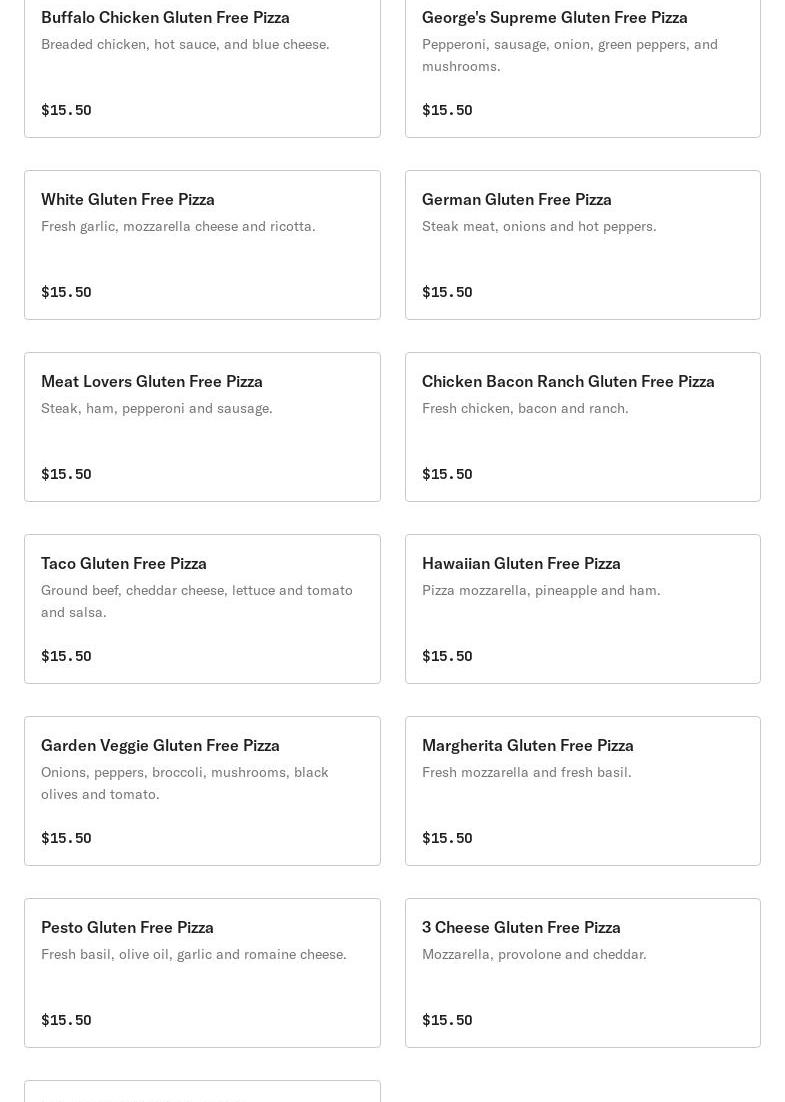The width and height of the screenshot is (785, 1102).
Task: Click Meat Lovers Gluten Free Pizza title
Action: [x=152, y=382]
